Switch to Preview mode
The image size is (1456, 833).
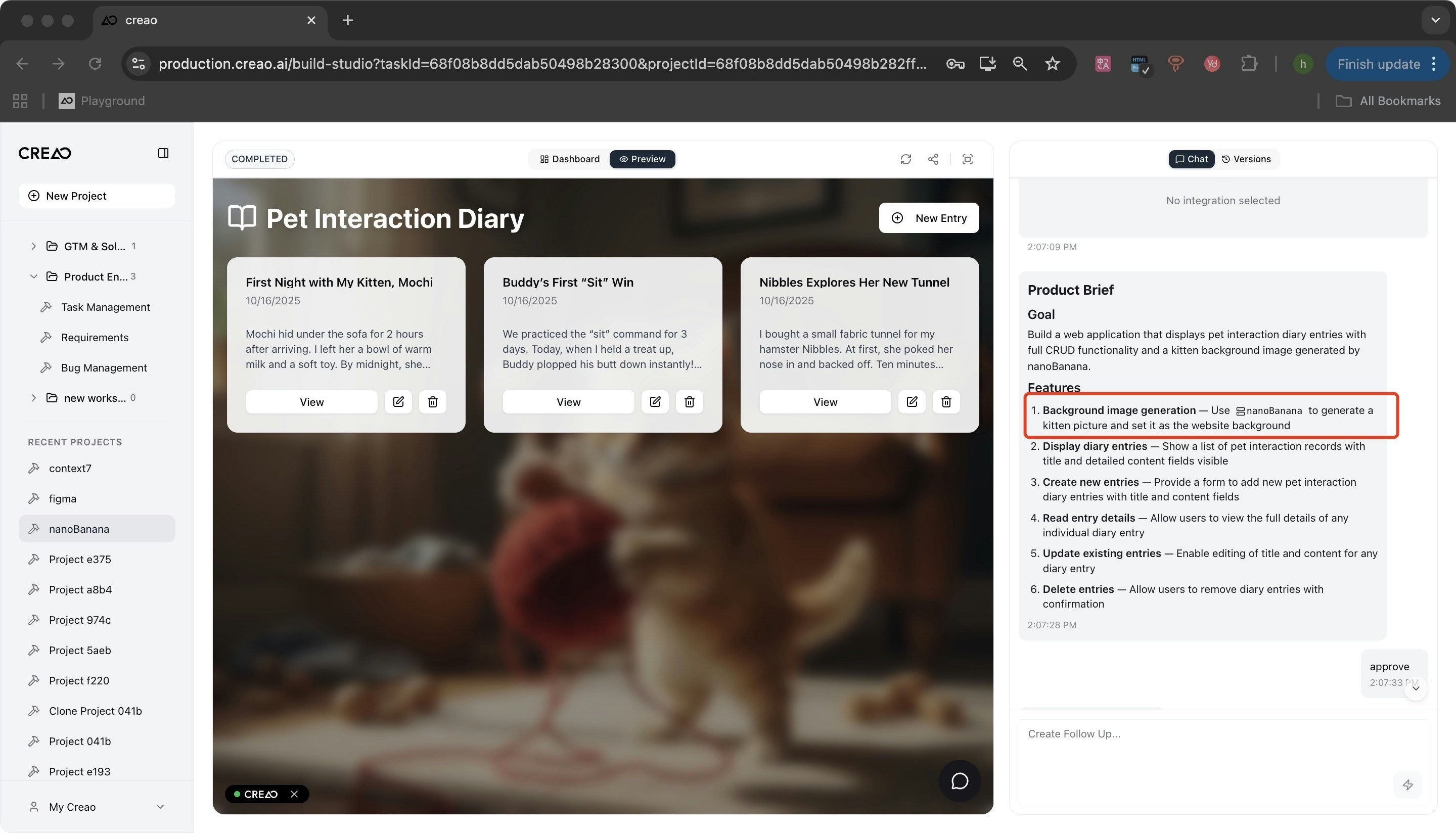tap(643, 159)
